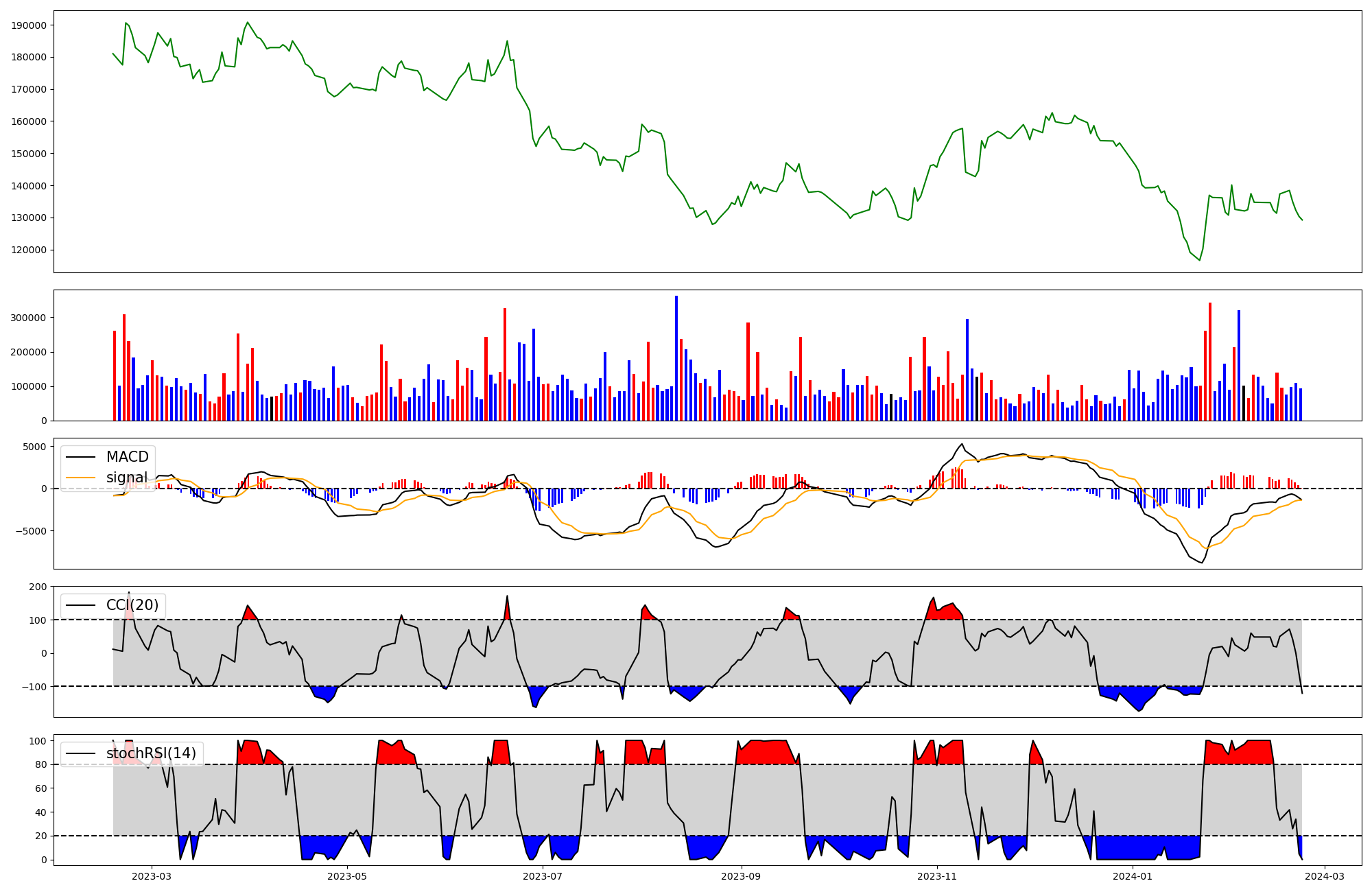
Task: Click the 2023-11 date axis label
Action: tap(936, 876)
